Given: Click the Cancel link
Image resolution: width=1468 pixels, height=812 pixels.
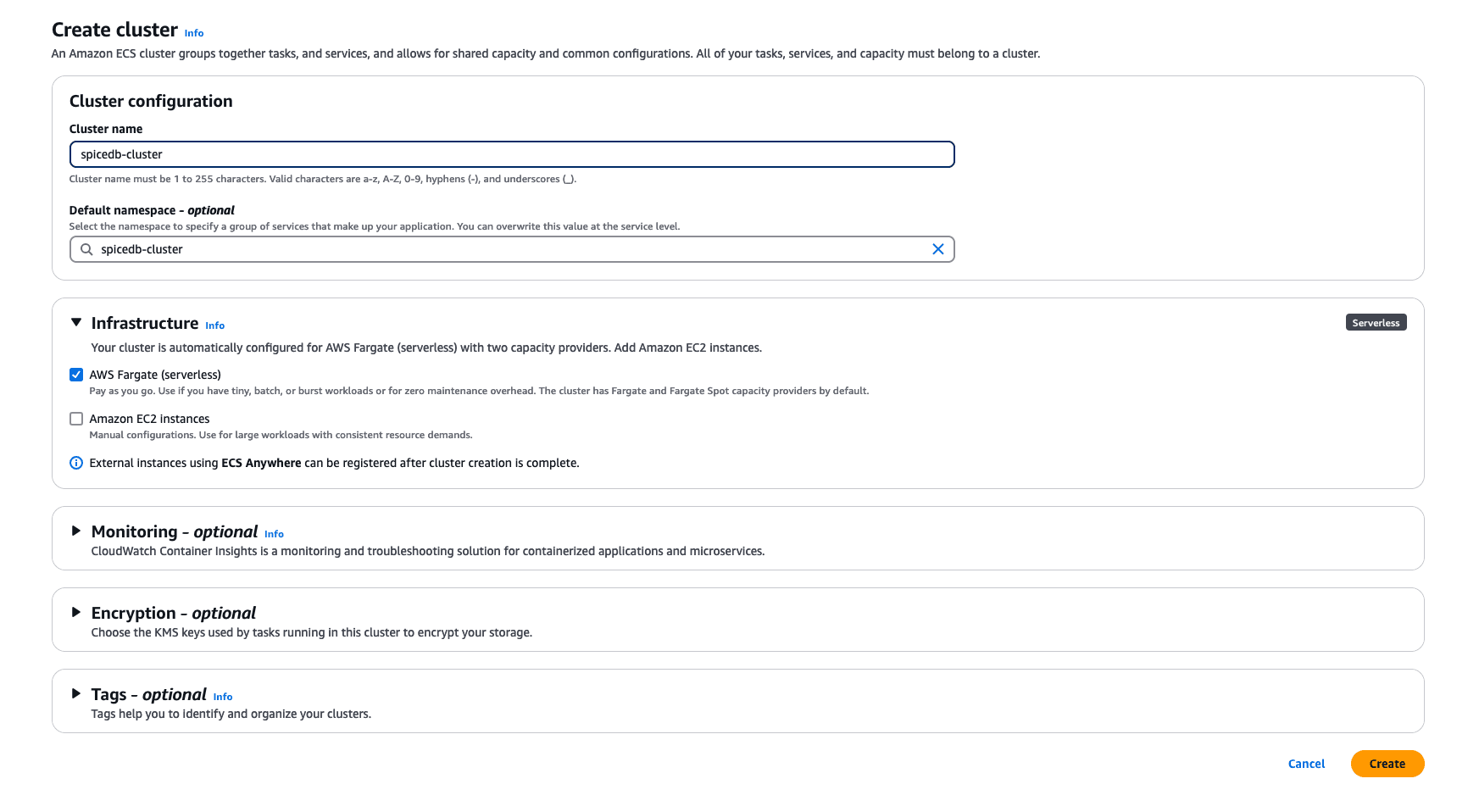Looking at the screenshot, I should coord(1305,763).
